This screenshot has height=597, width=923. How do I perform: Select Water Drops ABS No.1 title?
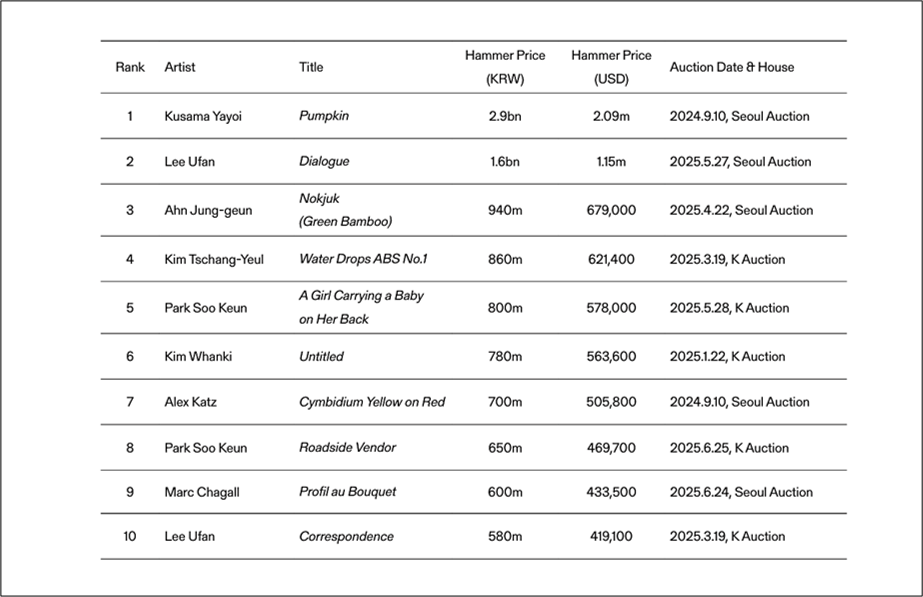click(363, 259)
